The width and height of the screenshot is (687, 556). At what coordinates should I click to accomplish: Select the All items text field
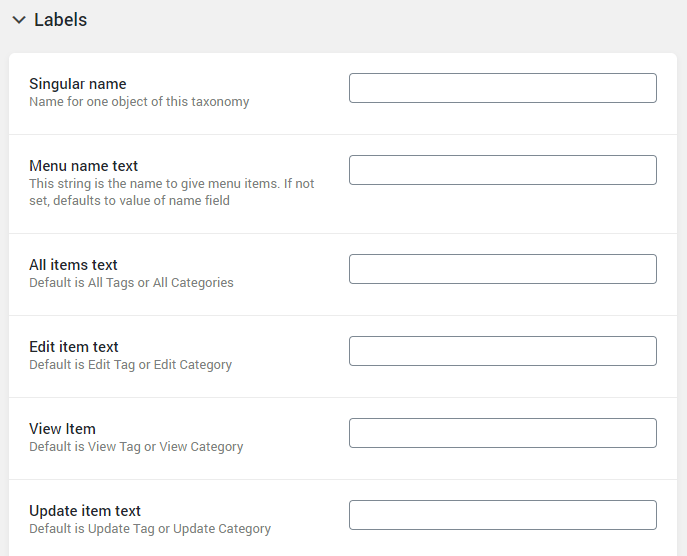[x=503, y=269]
